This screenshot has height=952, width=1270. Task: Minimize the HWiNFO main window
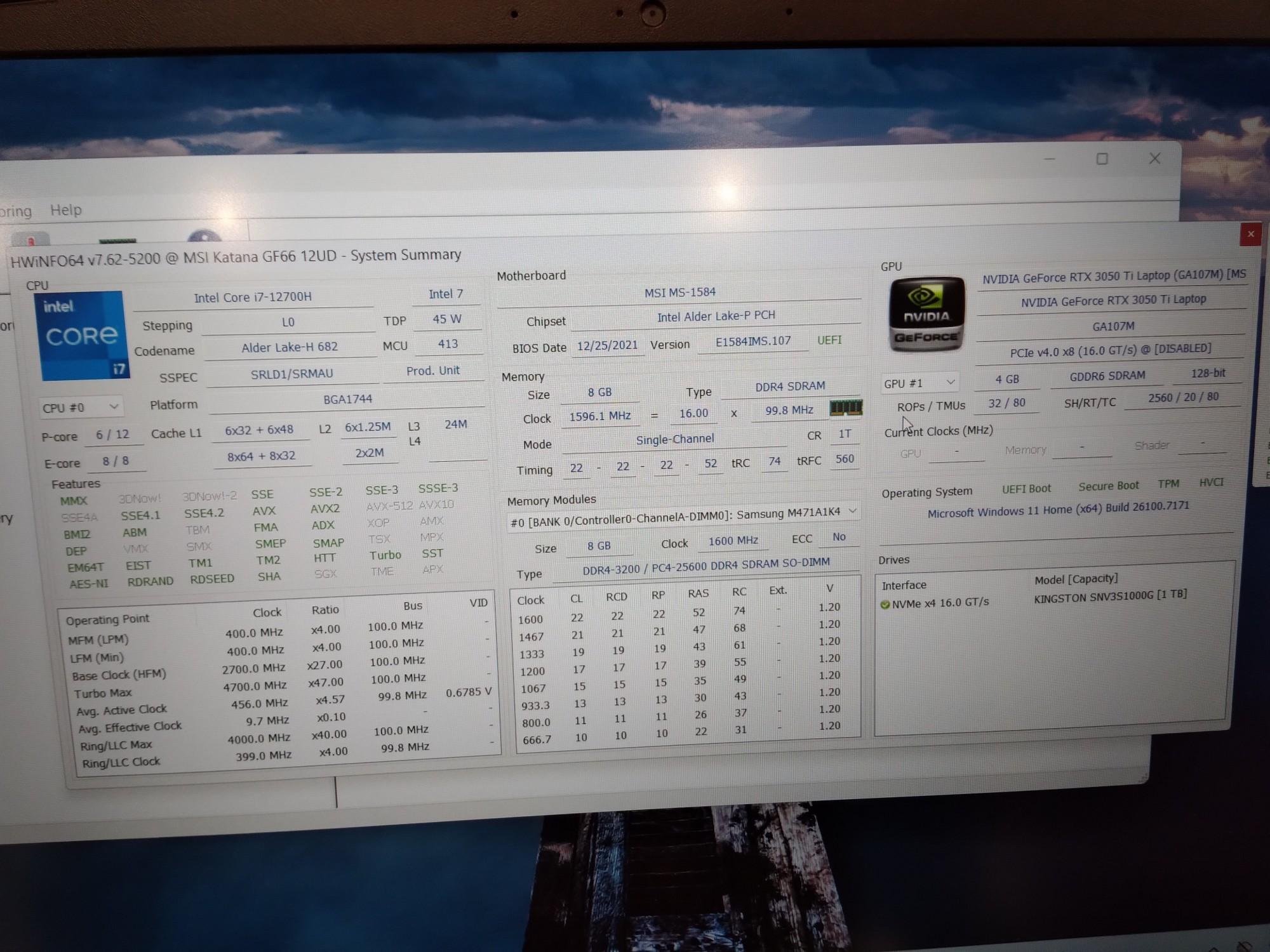coord(1049,159)
